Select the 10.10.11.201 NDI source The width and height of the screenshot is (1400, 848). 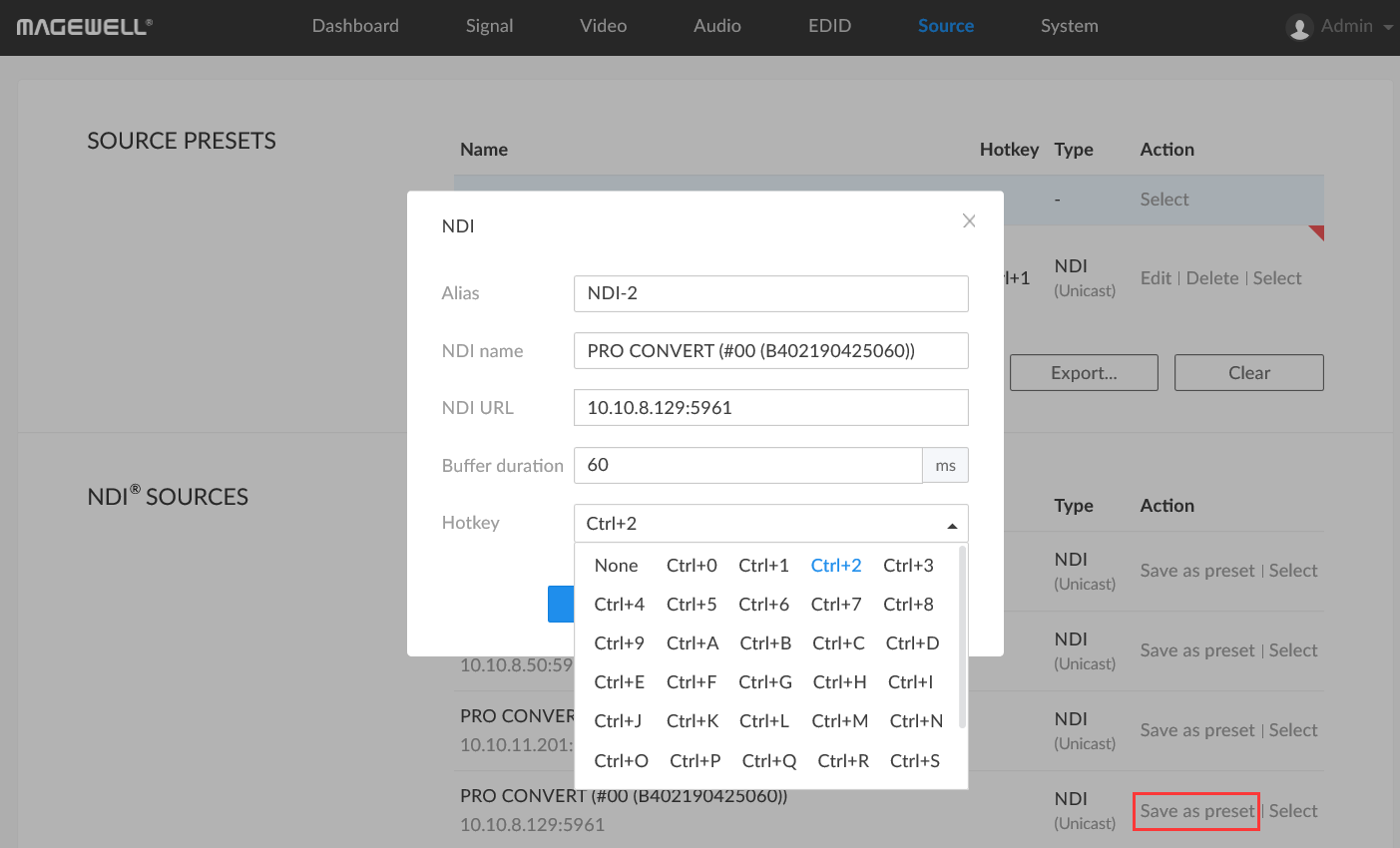point(1293,730)
